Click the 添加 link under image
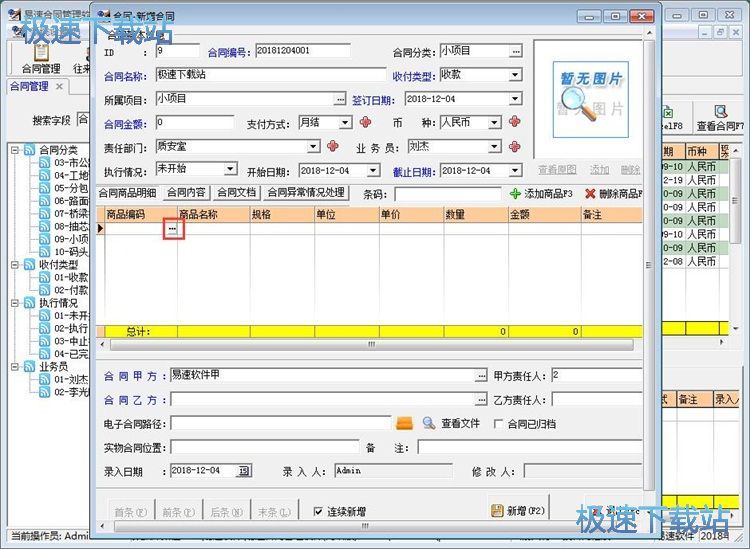 [x=599, y=170]
